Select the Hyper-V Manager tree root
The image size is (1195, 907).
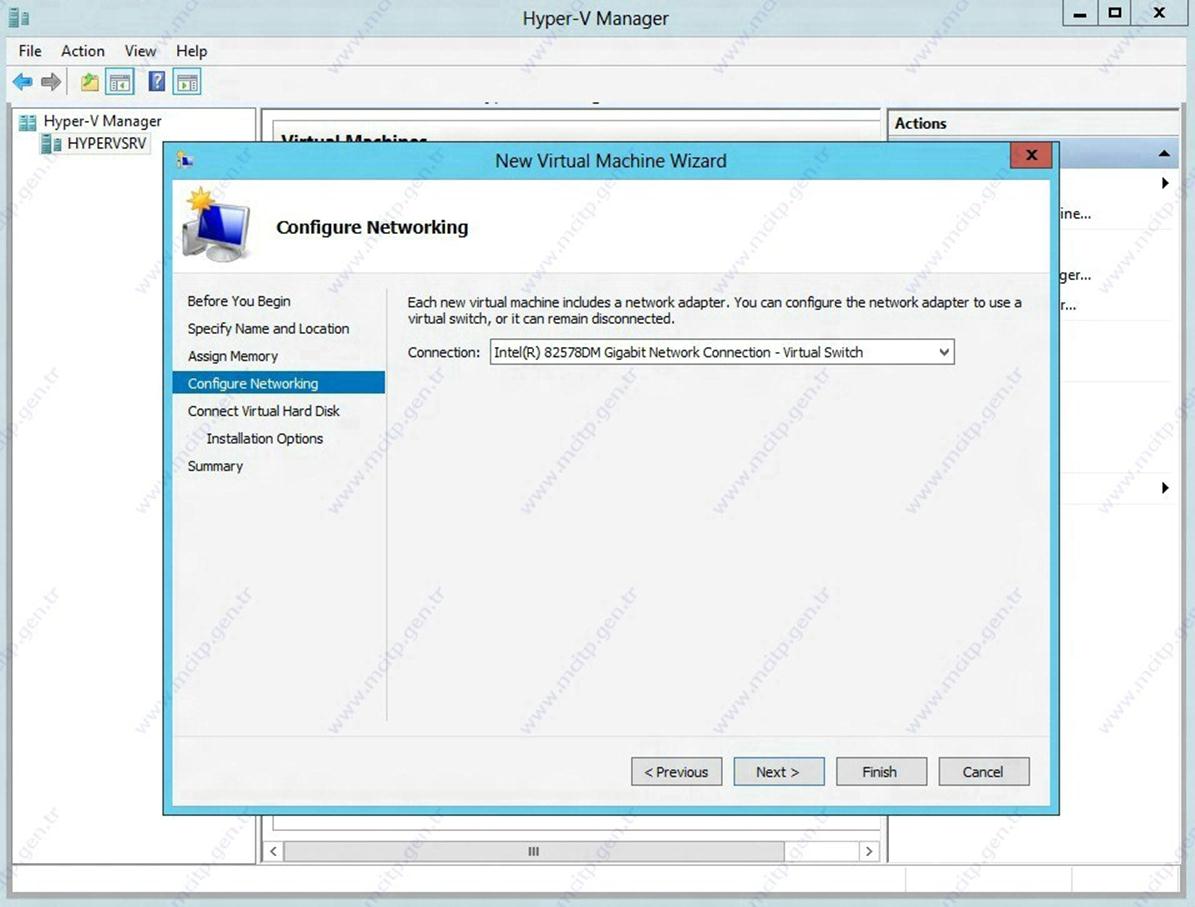tap(102, 121)
